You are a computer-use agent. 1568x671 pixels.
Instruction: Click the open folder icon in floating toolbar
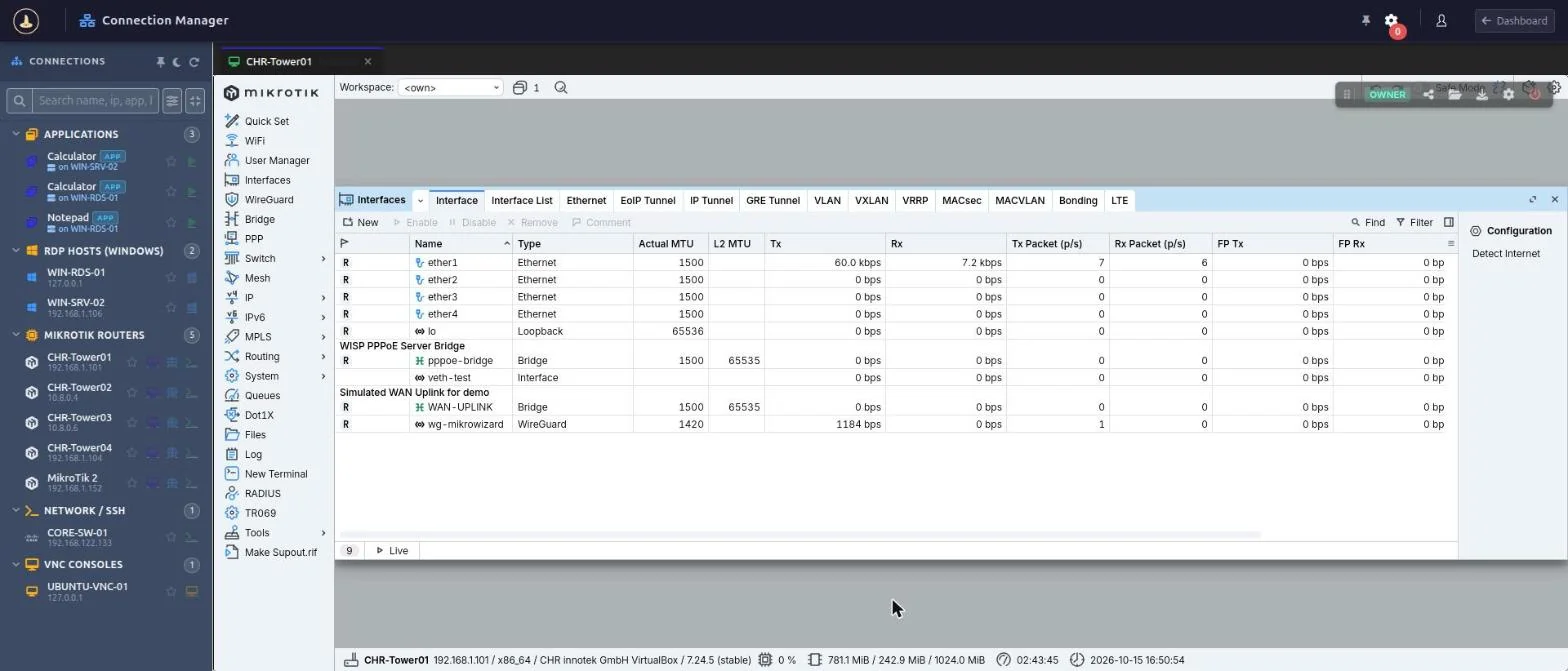1455,94
